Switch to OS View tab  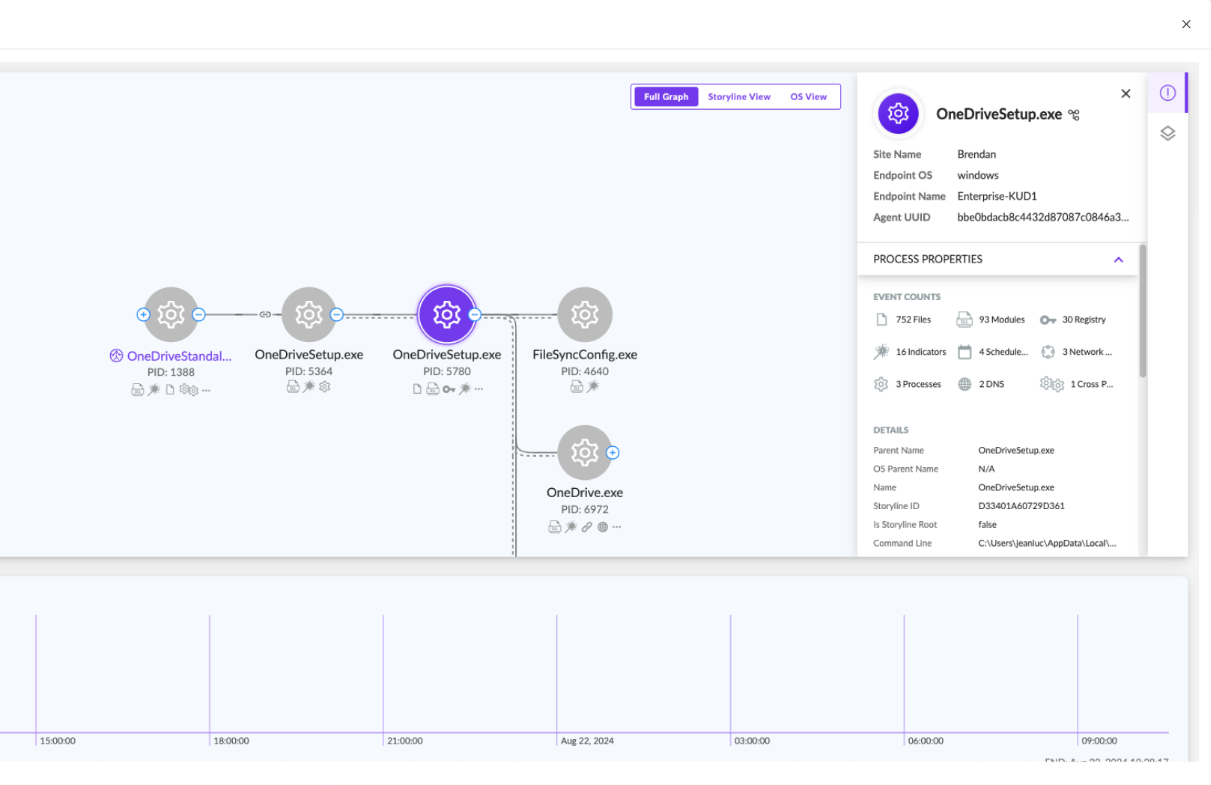tap(808, 97)
